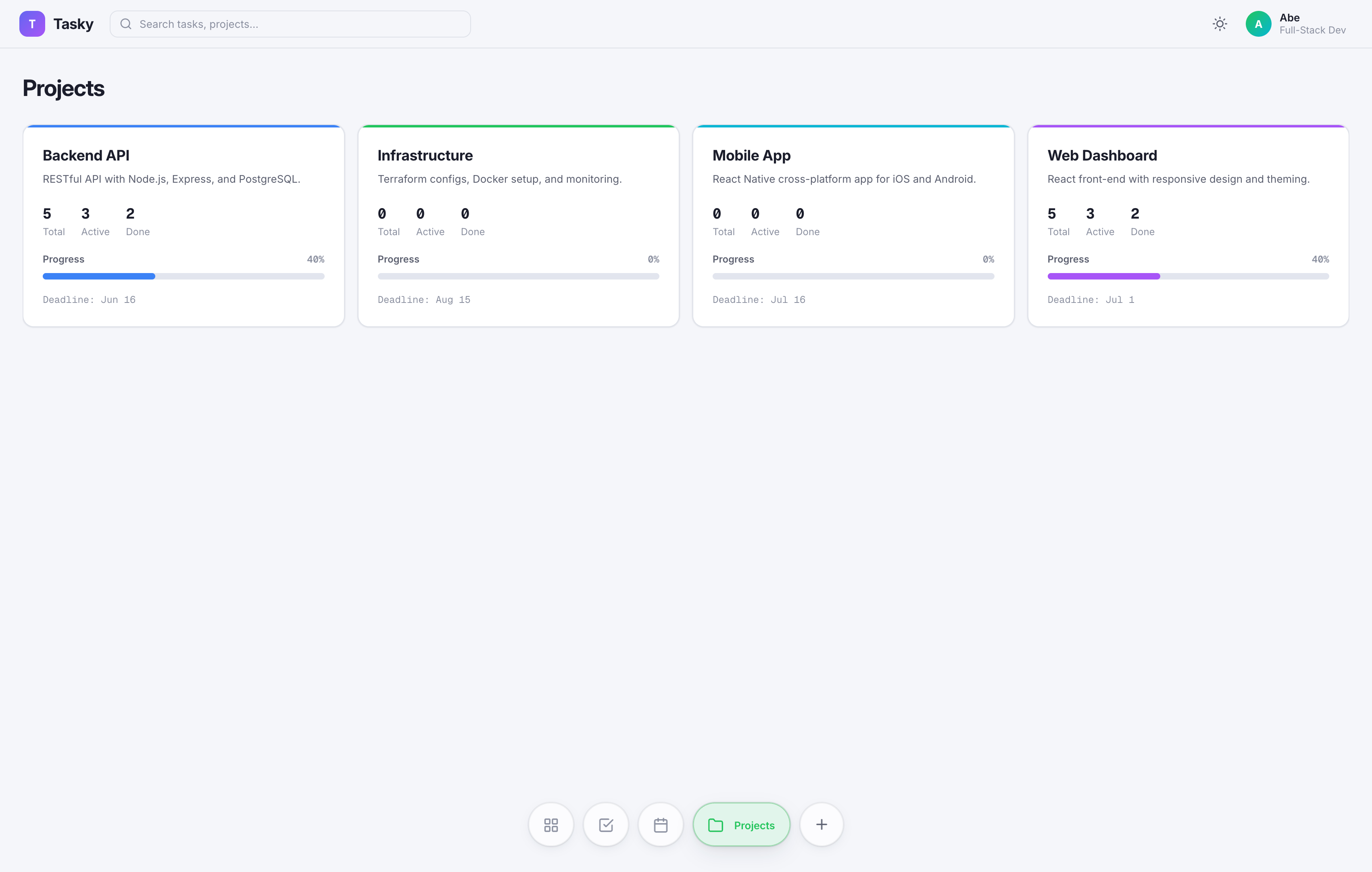Click the Infrastructure Terraform description text
Viewport: 1372px width, 872px height.
(500, 179)
